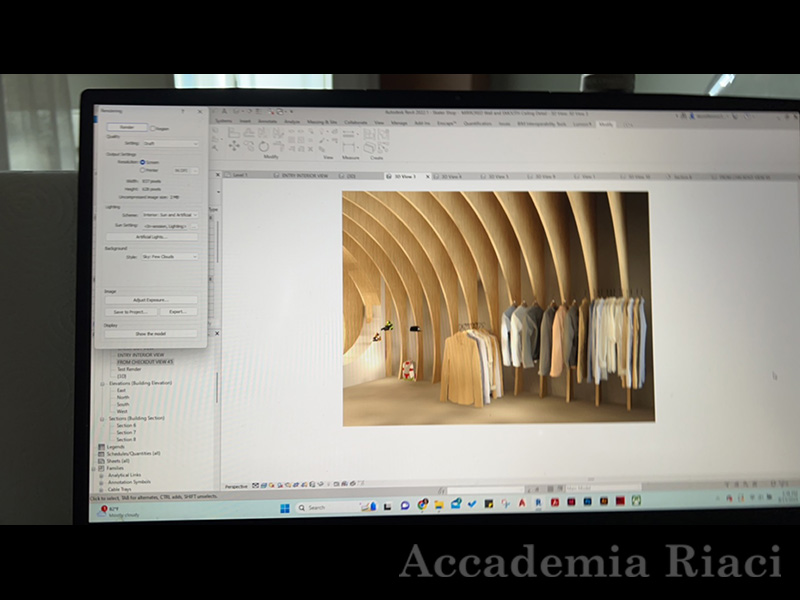This screenshot has width=800, height=600.
Task: Select the Copy tool in the Modify panel
Action: point(248,146)
